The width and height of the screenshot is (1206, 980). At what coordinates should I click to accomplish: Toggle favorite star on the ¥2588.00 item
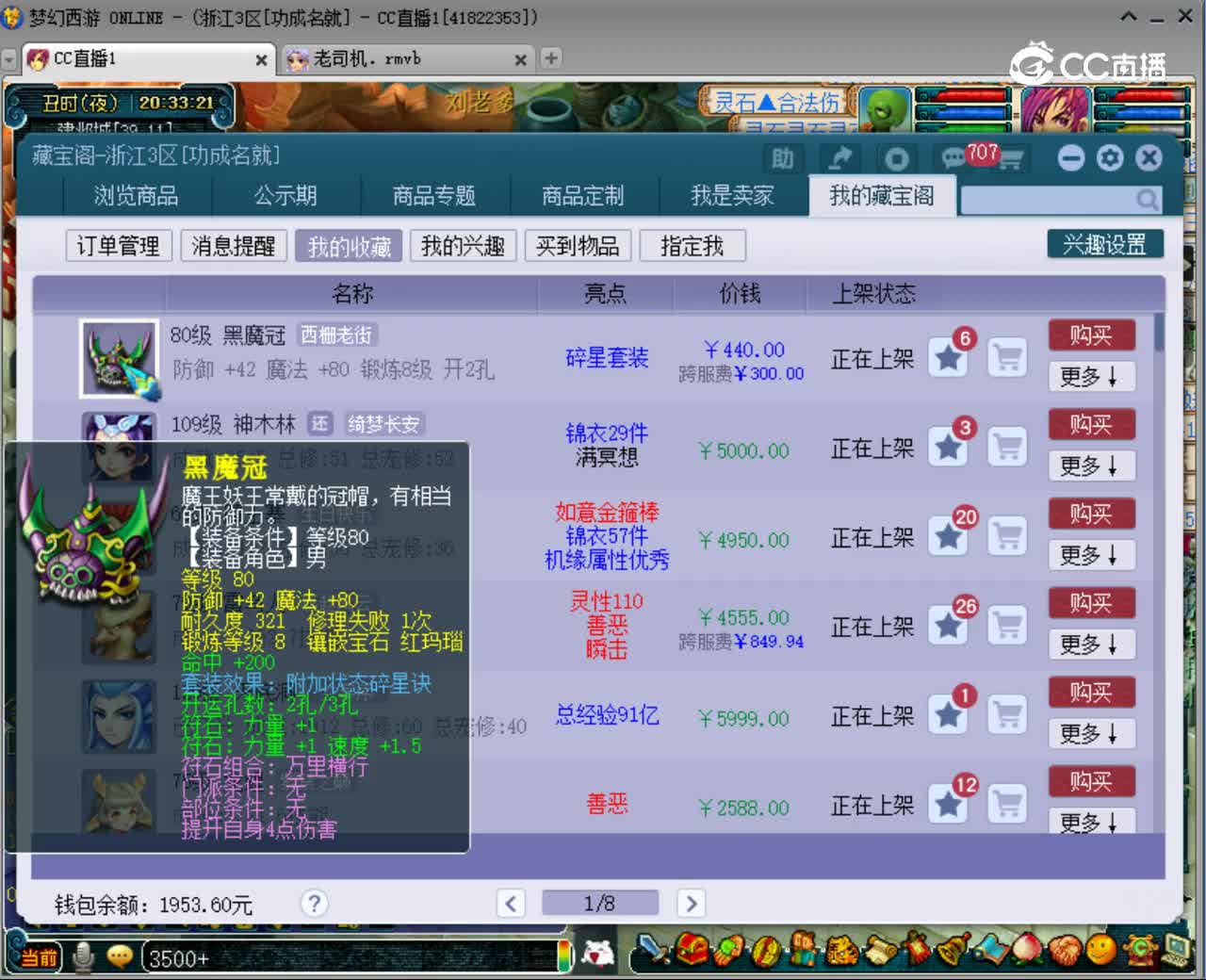pyautogui.click(x=948, y=805)
